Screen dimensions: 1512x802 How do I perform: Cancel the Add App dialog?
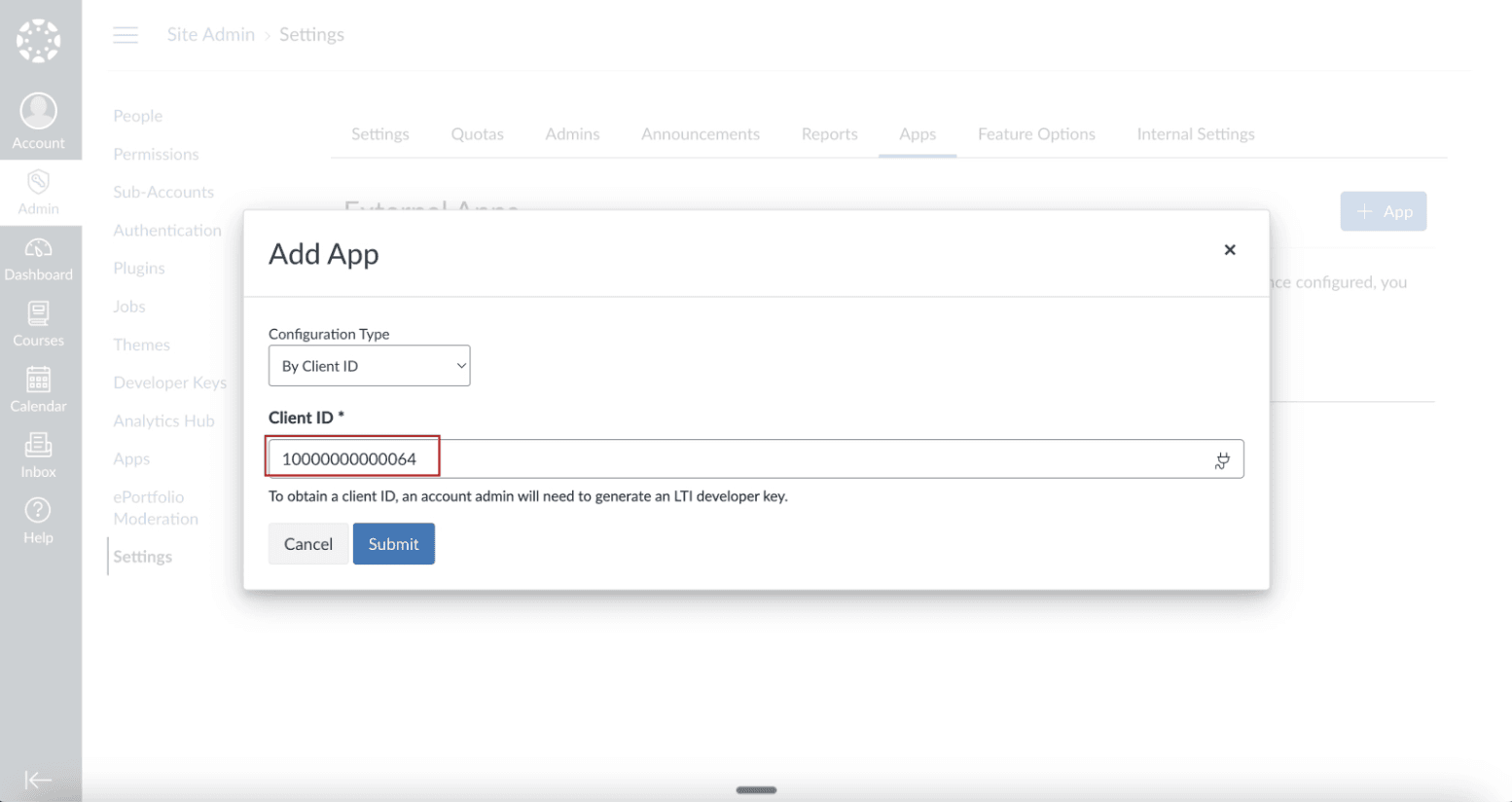(x=307, y=543)
